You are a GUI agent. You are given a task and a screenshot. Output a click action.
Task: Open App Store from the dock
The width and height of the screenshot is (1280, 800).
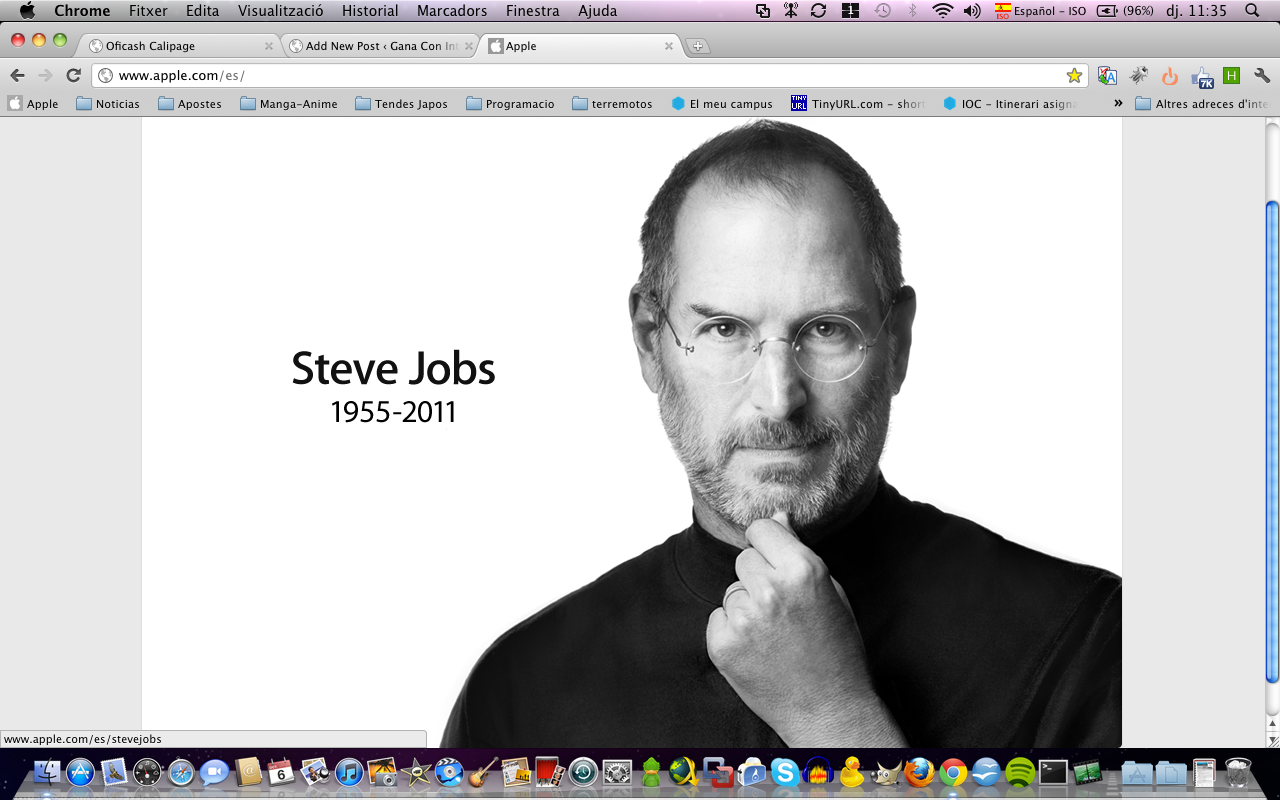(x=80, y=772)
